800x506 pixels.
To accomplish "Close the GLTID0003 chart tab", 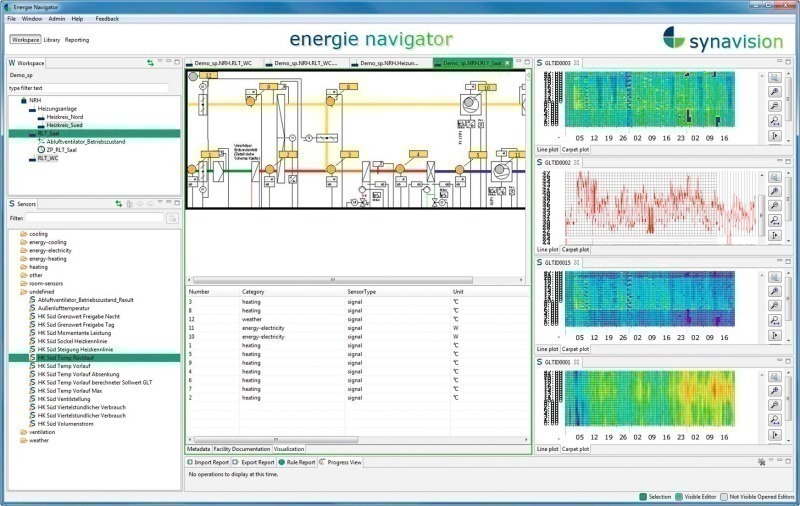I will click(x=577, y=63).
